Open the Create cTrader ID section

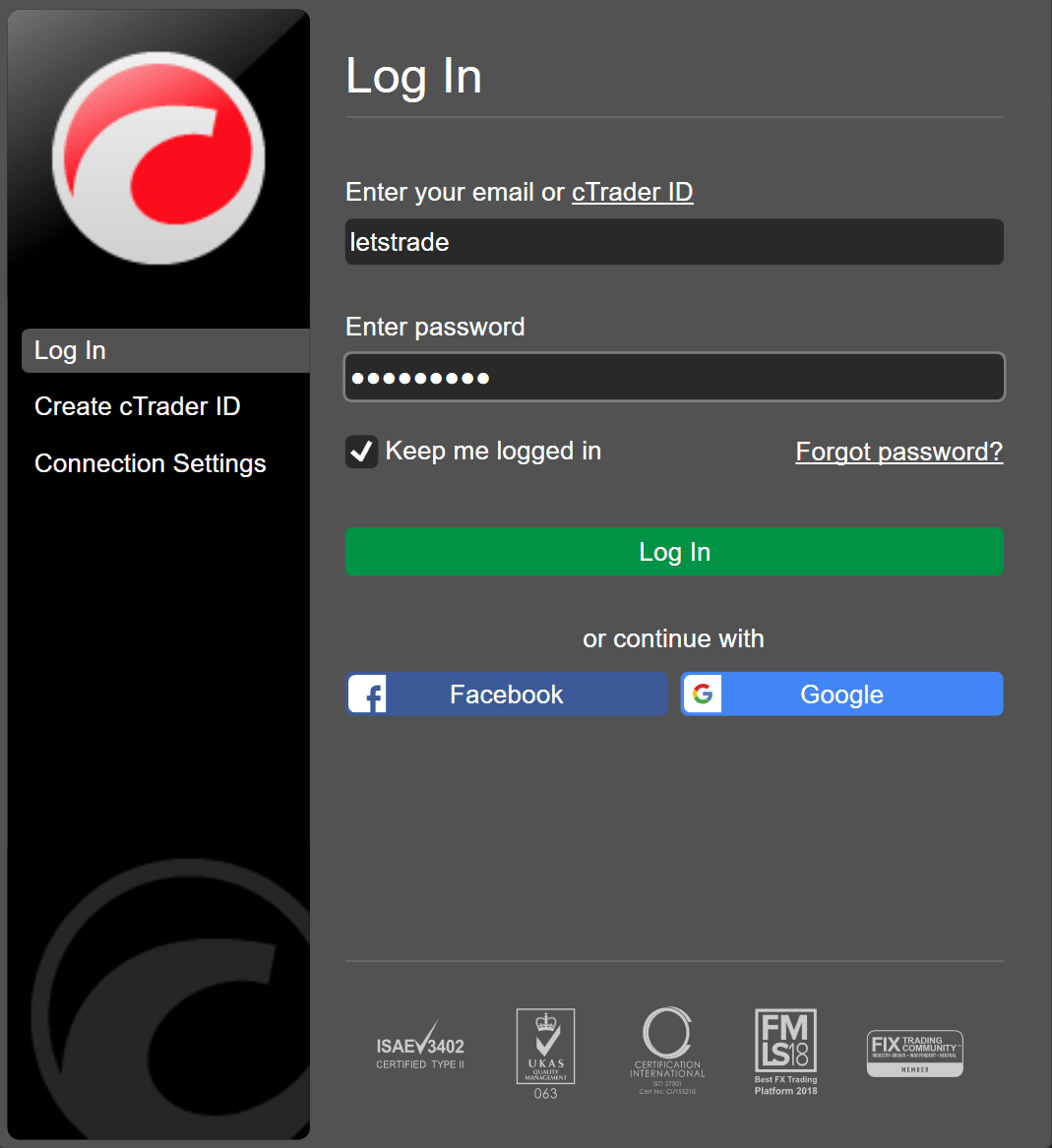[x=138, y=406]
